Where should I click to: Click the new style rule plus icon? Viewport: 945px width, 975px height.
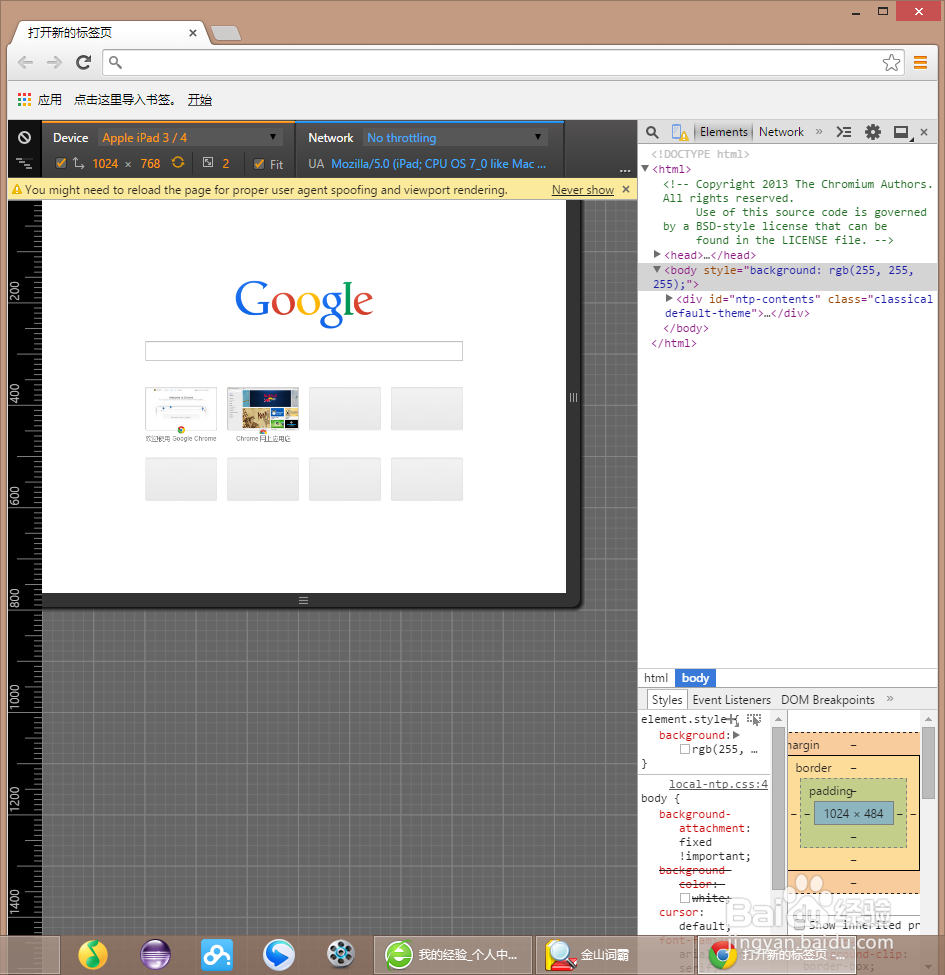(734, 719)
